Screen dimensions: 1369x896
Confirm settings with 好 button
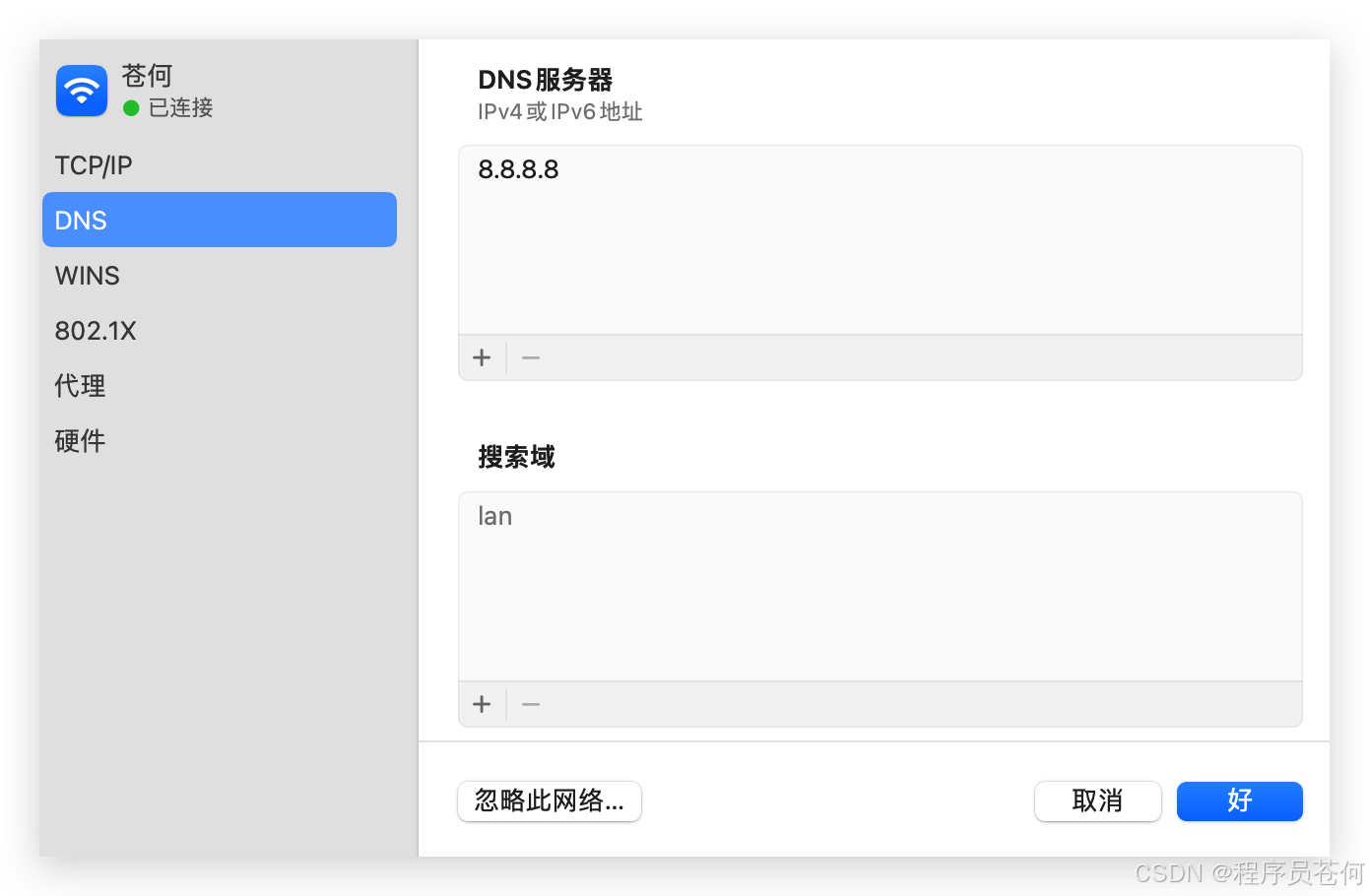coord(1240,801)
